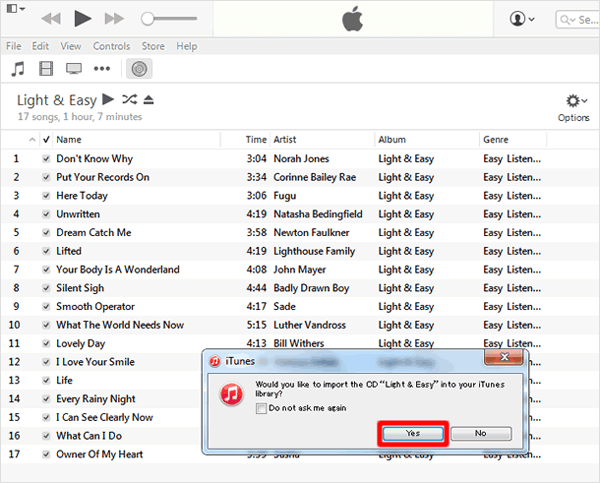Uncheck Your Body Is A Wonderland
The height and width of the screenshot is (483, 600).
pyautogui.click(x=46, y=269)
